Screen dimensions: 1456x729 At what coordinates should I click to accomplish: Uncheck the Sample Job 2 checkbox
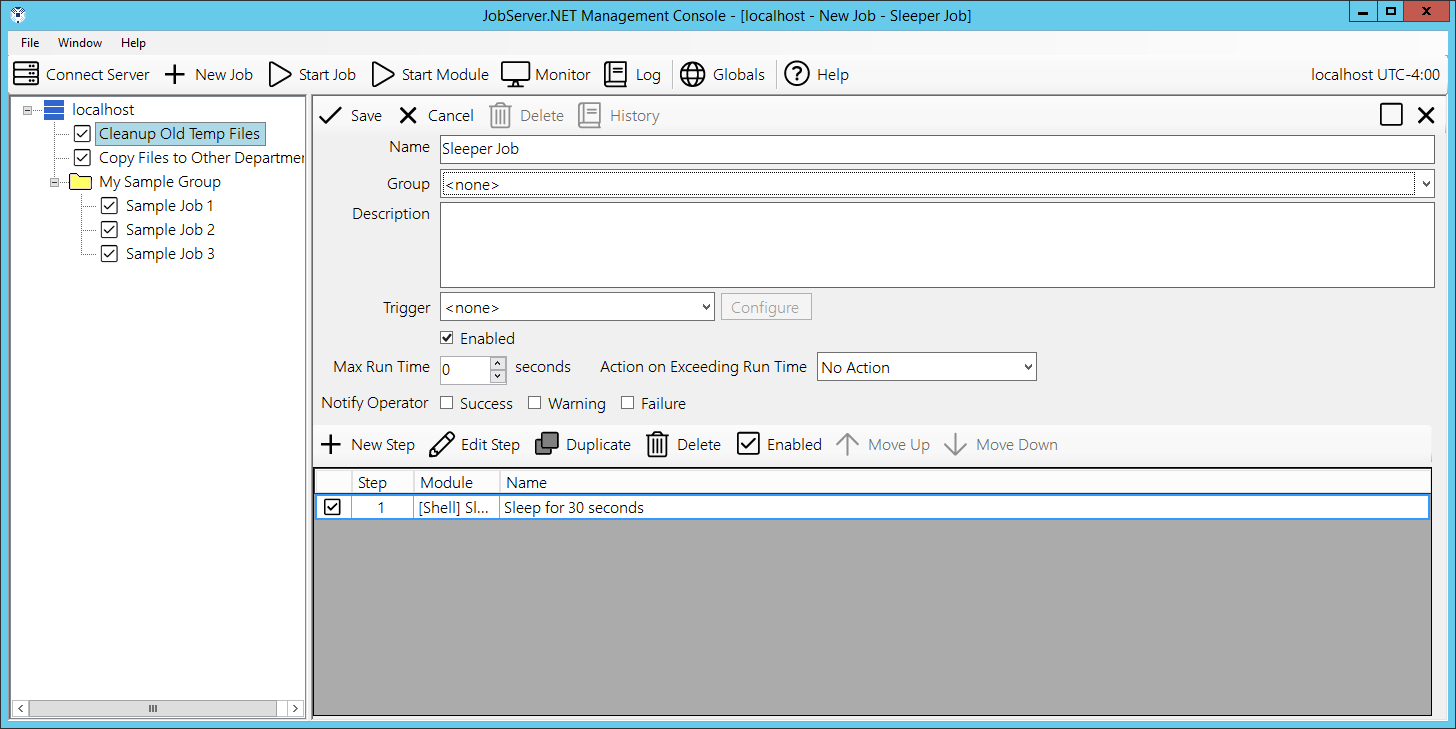pyautogui.click(x=110, y=230)
